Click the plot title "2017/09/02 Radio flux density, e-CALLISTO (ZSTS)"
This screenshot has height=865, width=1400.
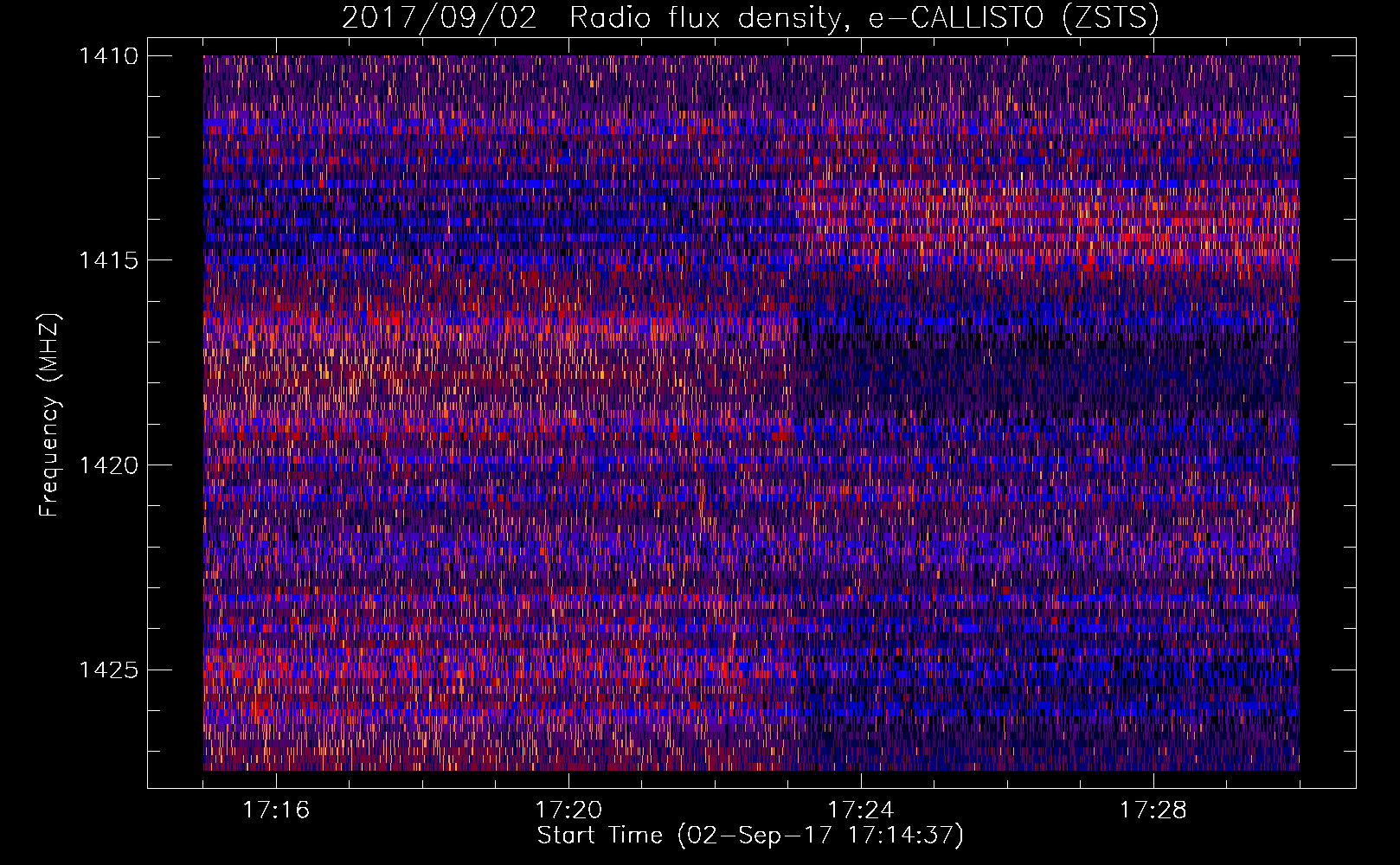pos(750,18)
